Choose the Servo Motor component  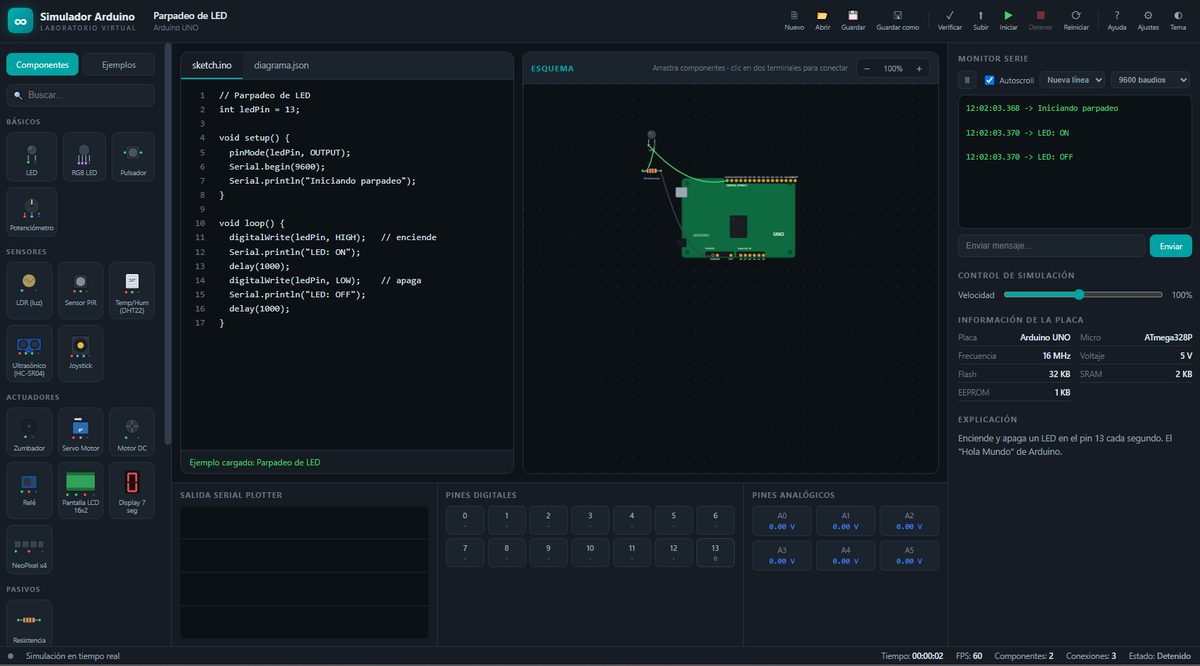pos(81,432)
